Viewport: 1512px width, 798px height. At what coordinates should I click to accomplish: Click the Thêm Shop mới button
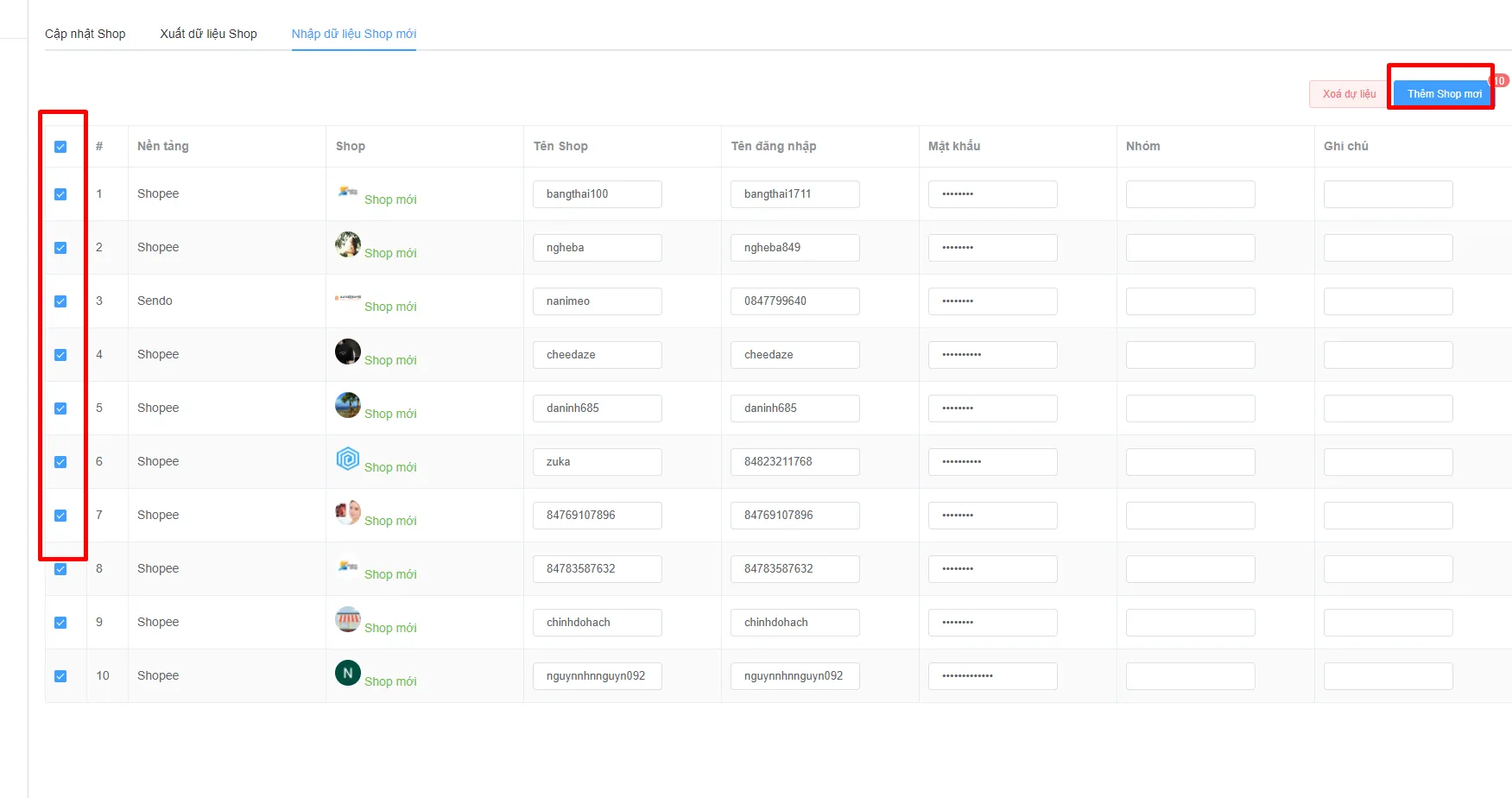(x=1444, y=94)
